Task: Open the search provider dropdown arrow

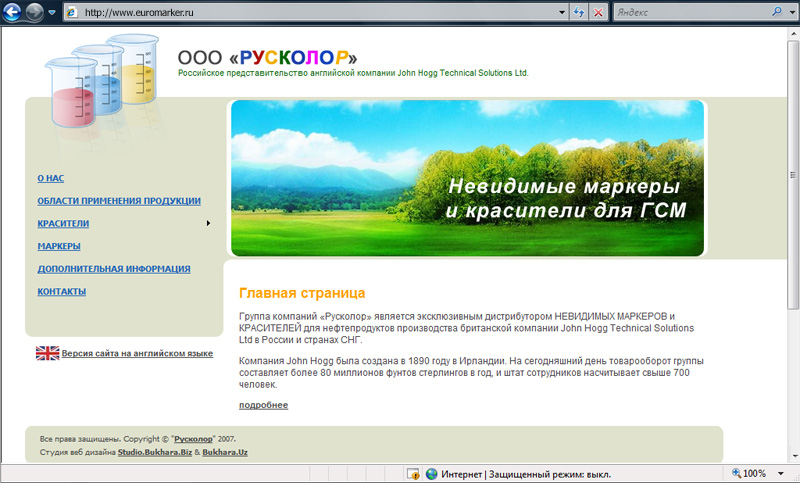Action: point(792,12)
